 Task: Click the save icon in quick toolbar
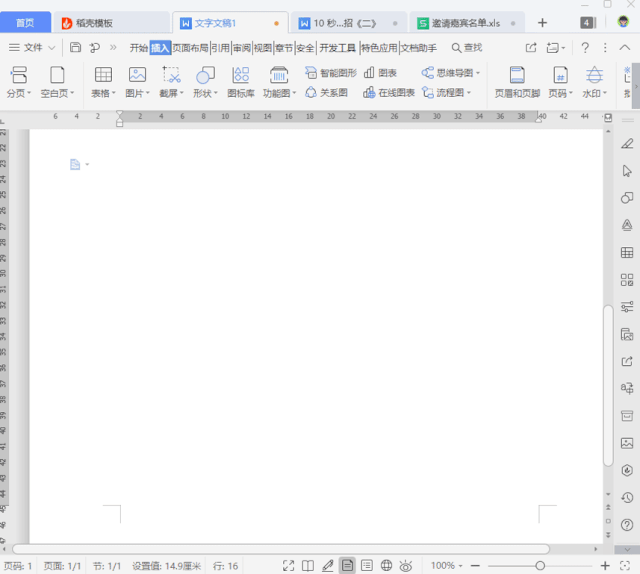coord(75,47)
